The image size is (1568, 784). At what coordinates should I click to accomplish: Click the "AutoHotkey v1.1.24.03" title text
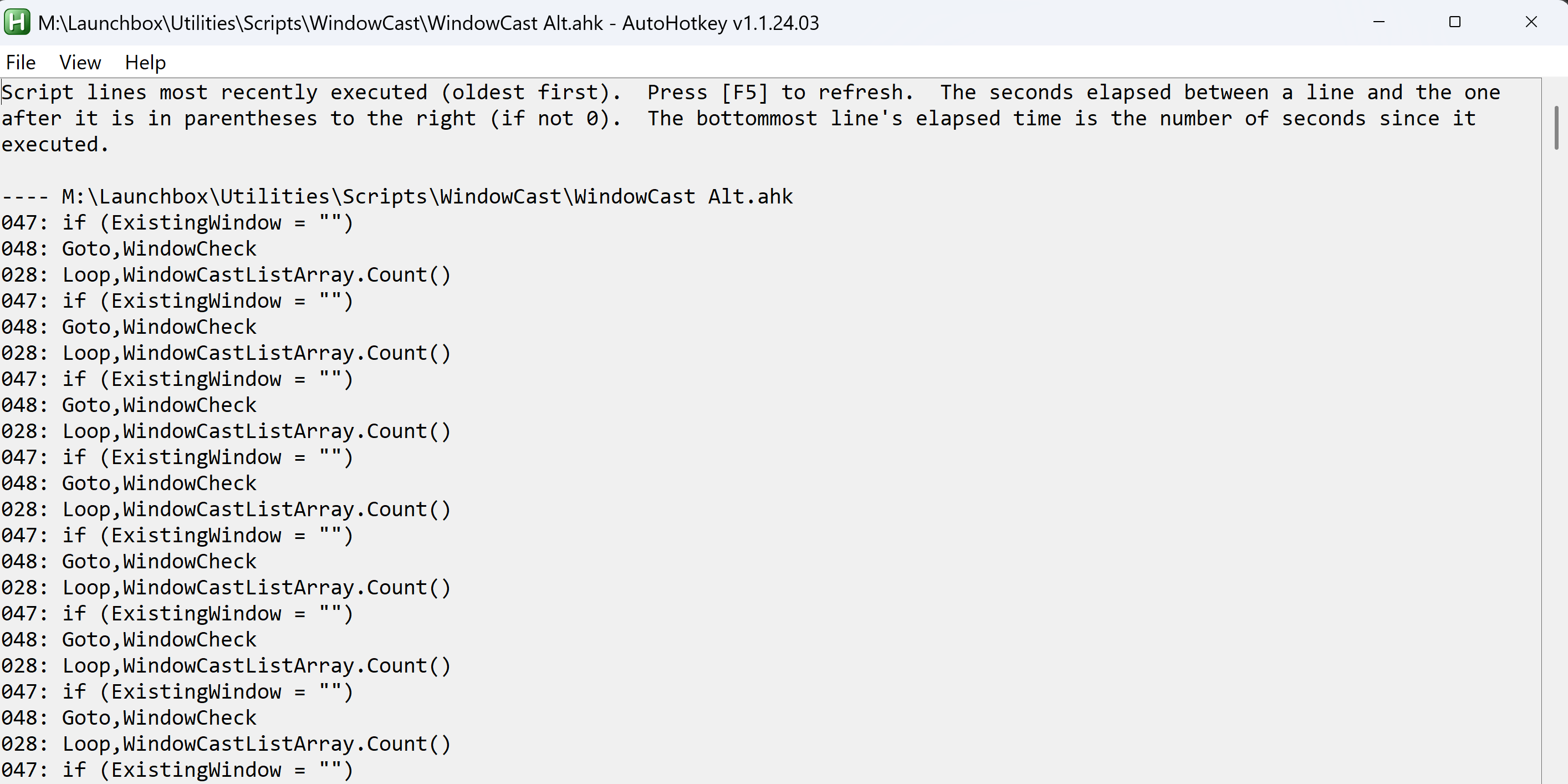click(720, 23)
